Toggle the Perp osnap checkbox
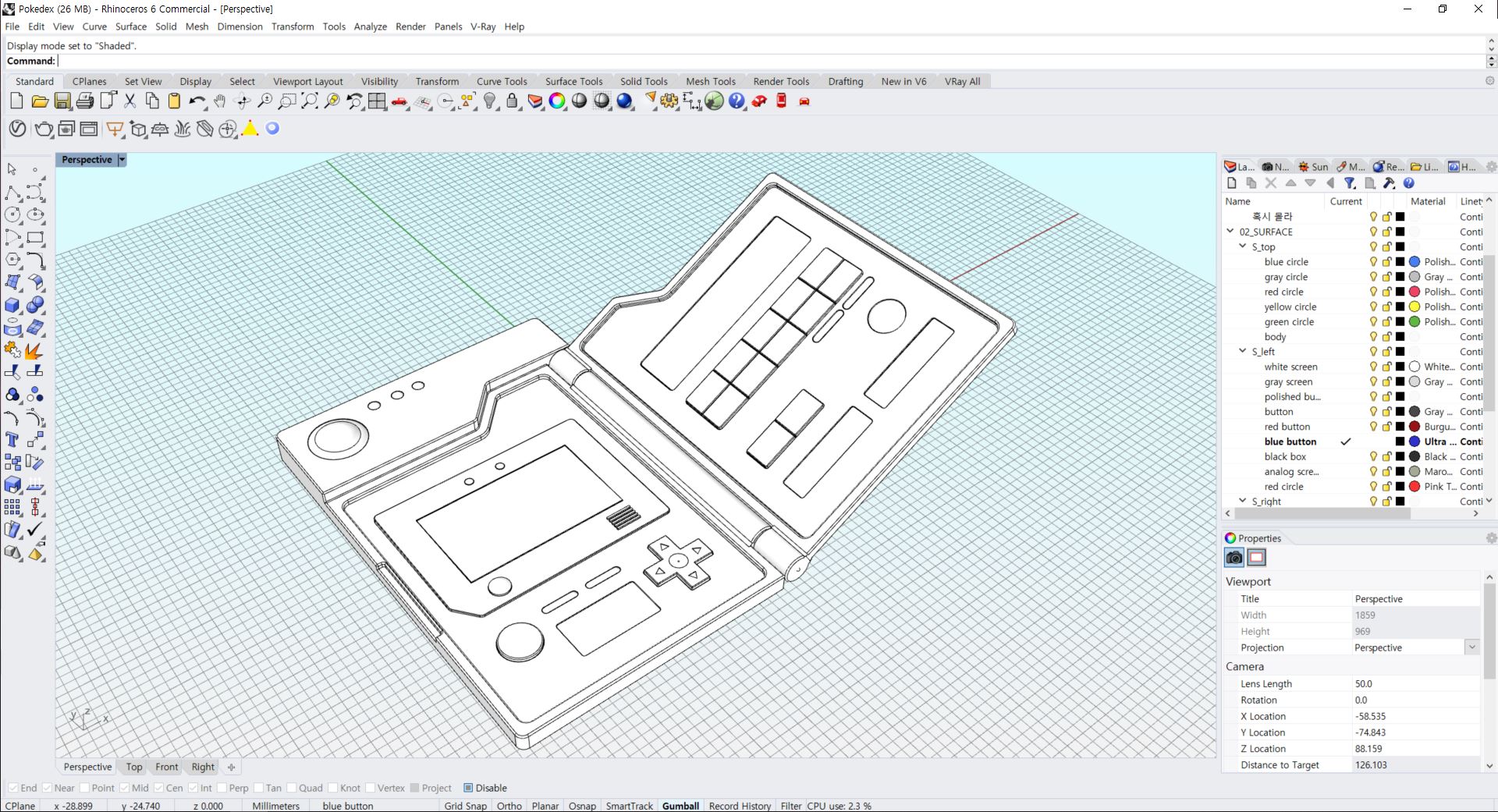The width and height of the screenshot is (1498, 812). click(x=222, y=788)
